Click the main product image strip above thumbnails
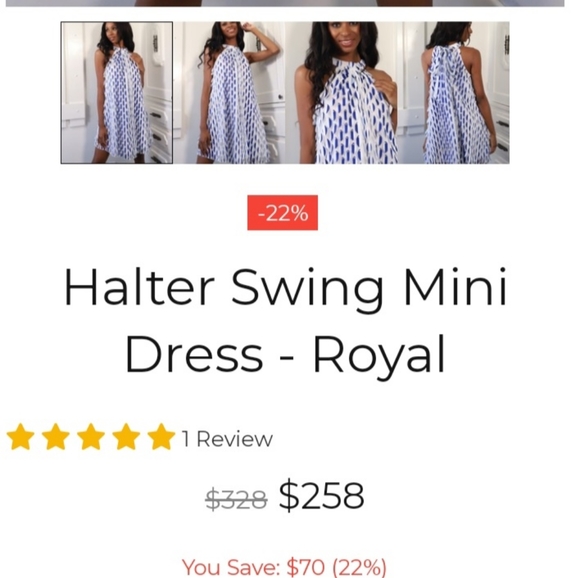 point(285,3)
